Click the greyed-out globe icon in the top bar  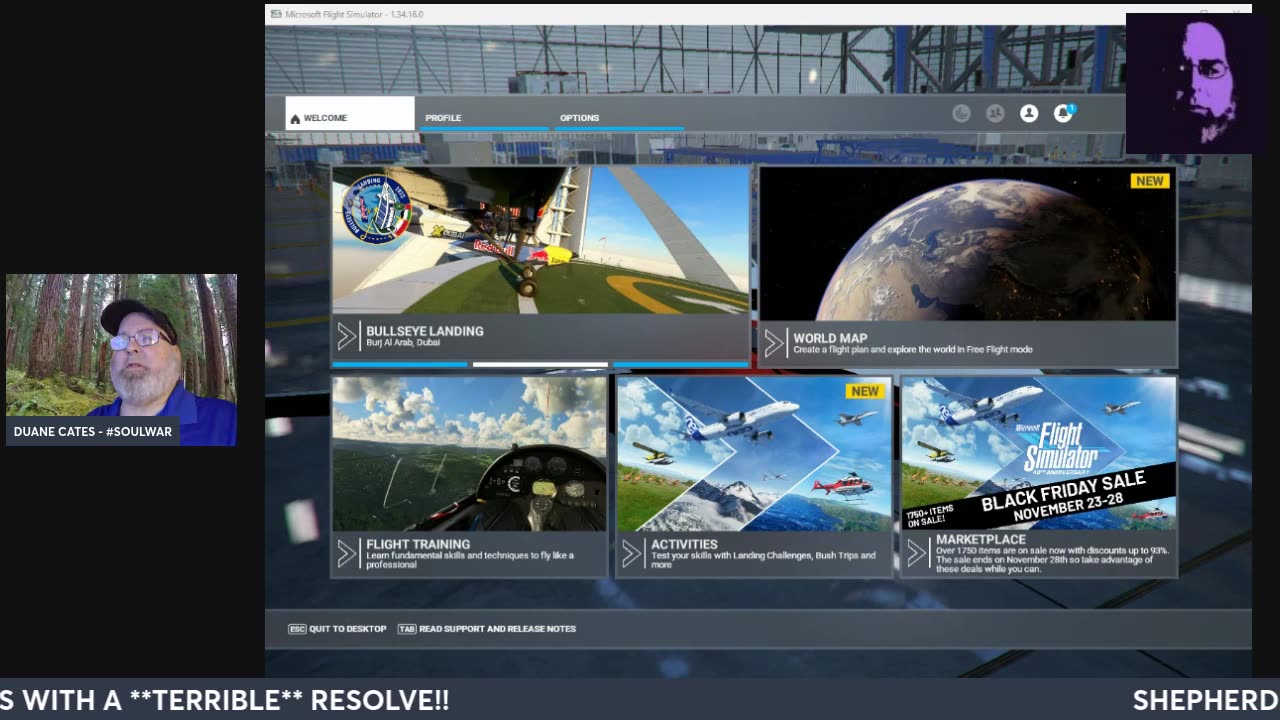[961, 114]
